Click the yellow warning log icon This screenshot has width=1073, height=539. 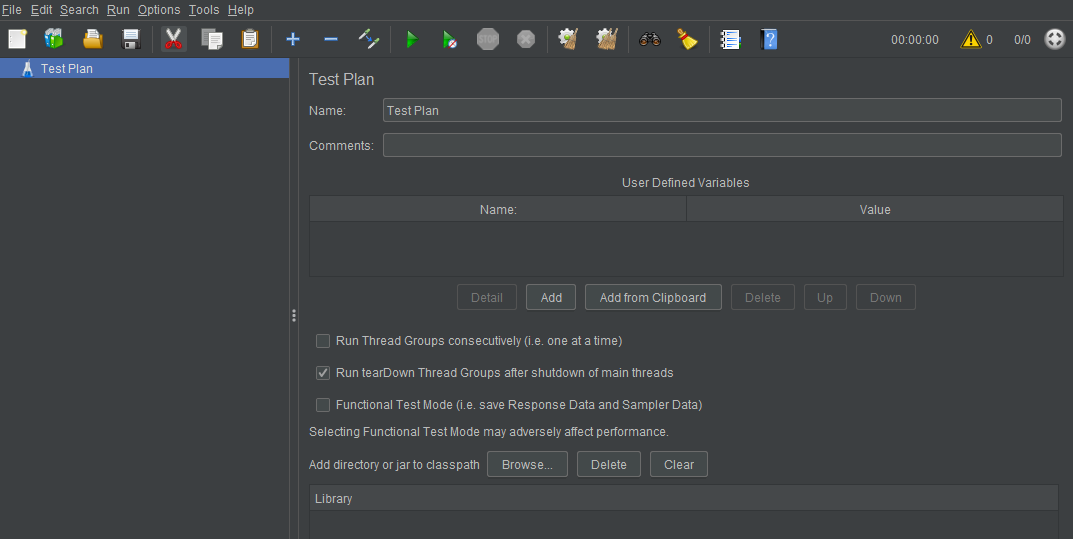pos(970,39)
